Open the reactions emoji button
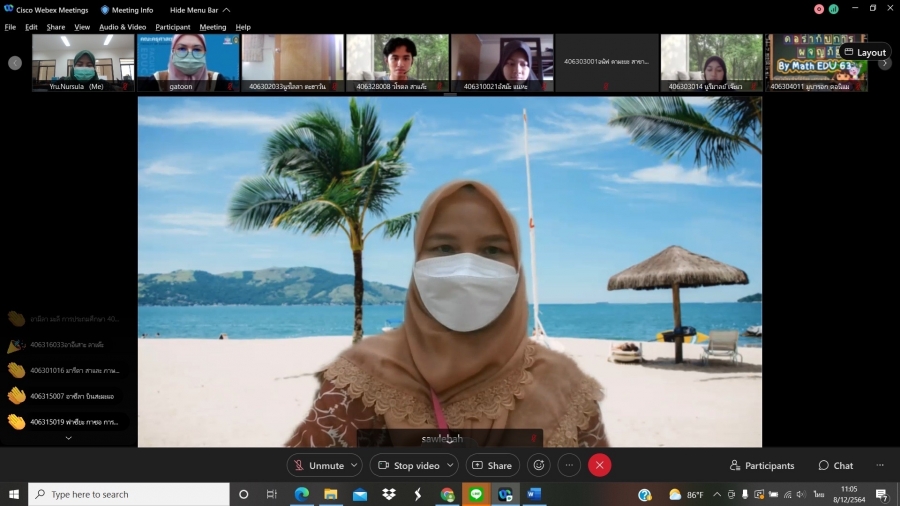900x506 pixels. point(539,465)
